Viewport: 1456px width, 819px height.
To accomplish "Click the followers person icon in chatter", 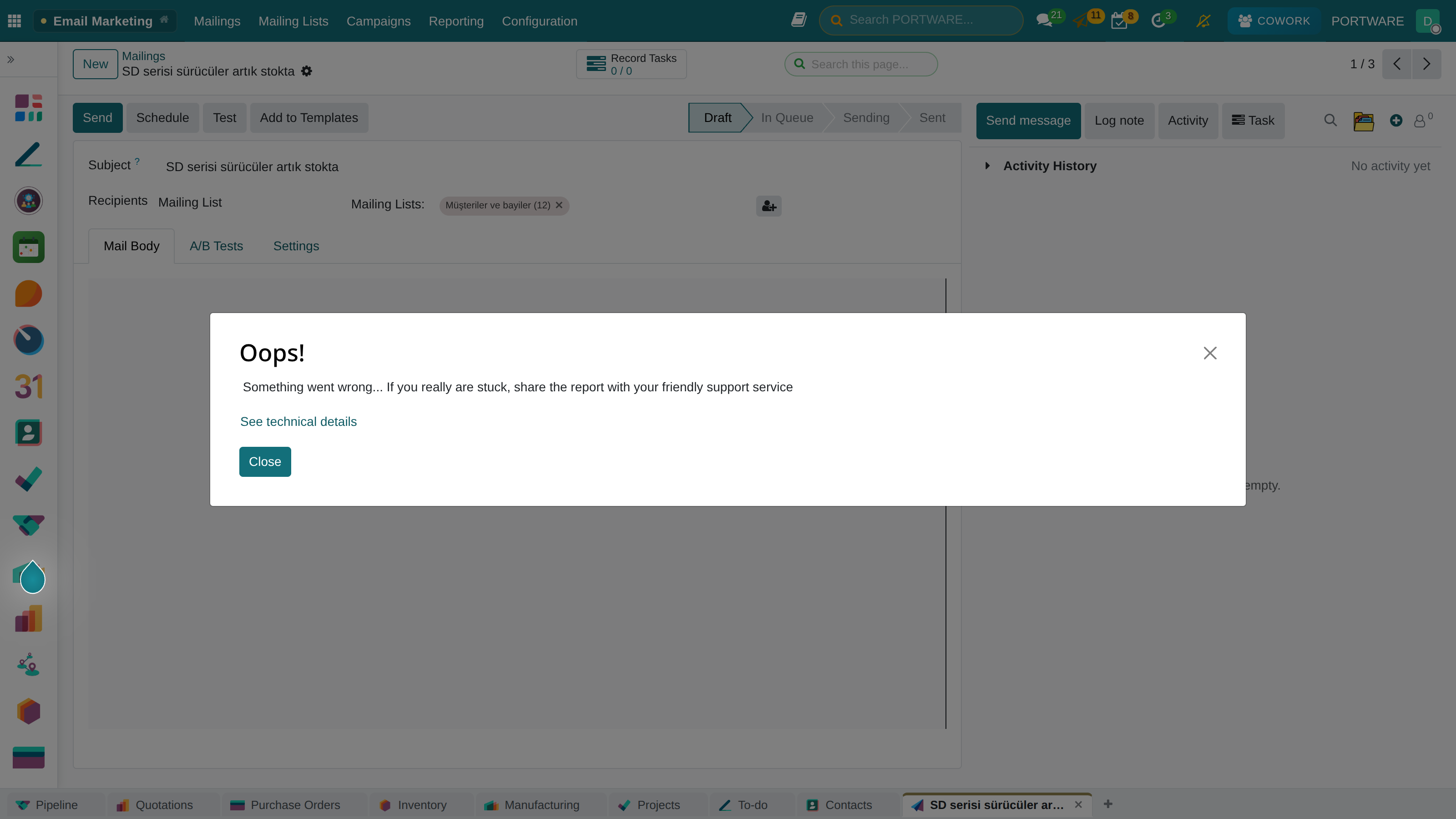I will coord(1419,121).
